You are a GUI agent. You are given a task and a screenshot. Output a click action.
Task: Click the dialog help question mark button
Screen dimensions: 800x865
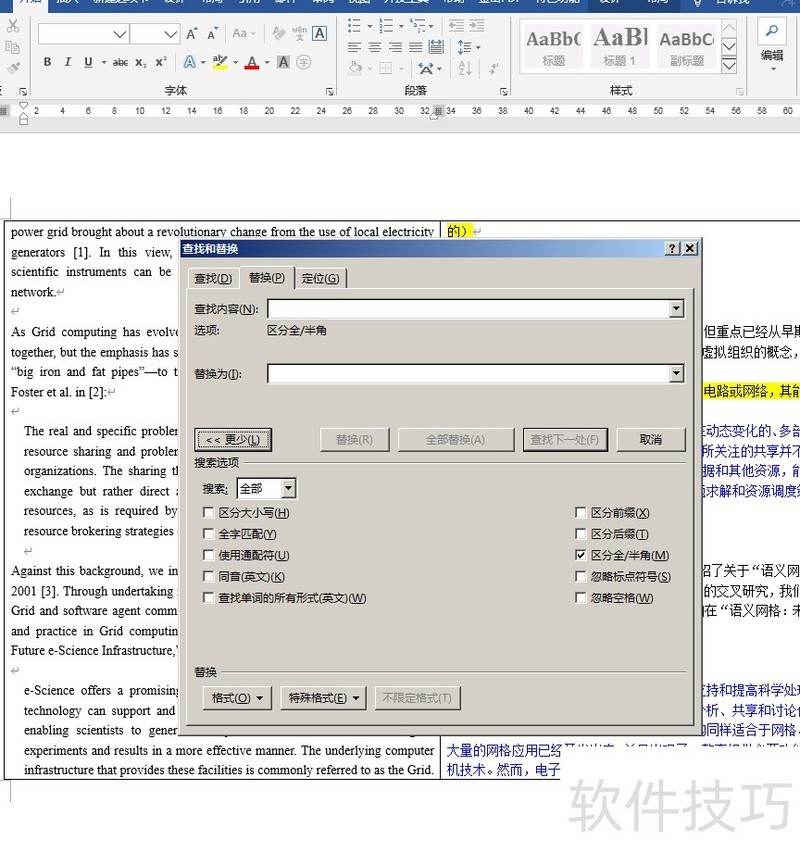pyautogui.click(x=672, y=248)
